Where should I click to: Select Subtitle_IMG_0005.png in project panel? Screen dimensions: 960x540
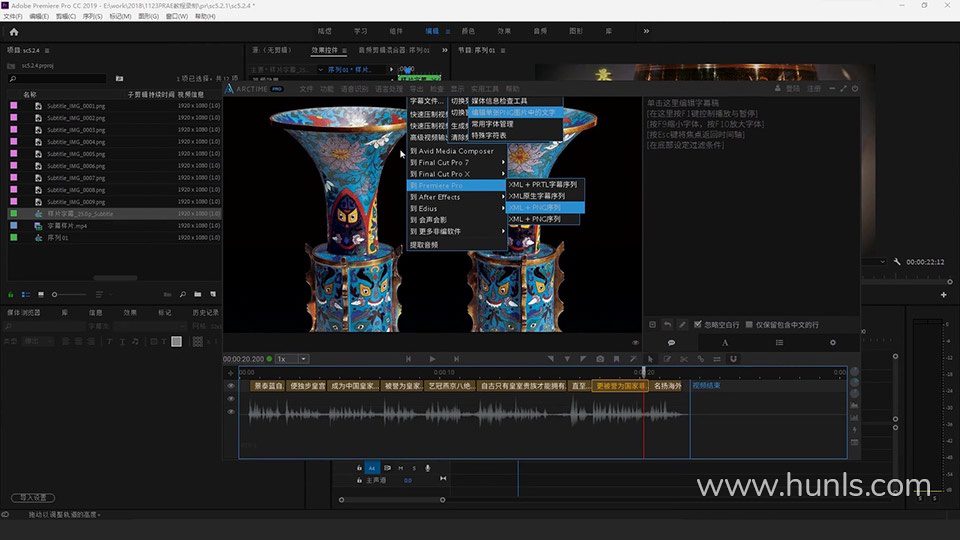pyautogui.click(x=76, y=154)
